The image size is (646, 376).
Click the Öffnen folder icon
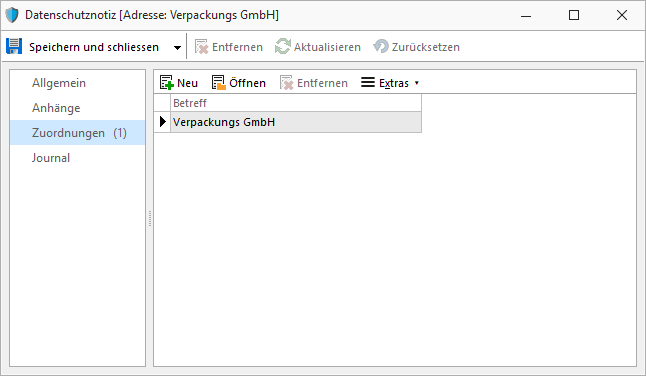tap(219, 83)
